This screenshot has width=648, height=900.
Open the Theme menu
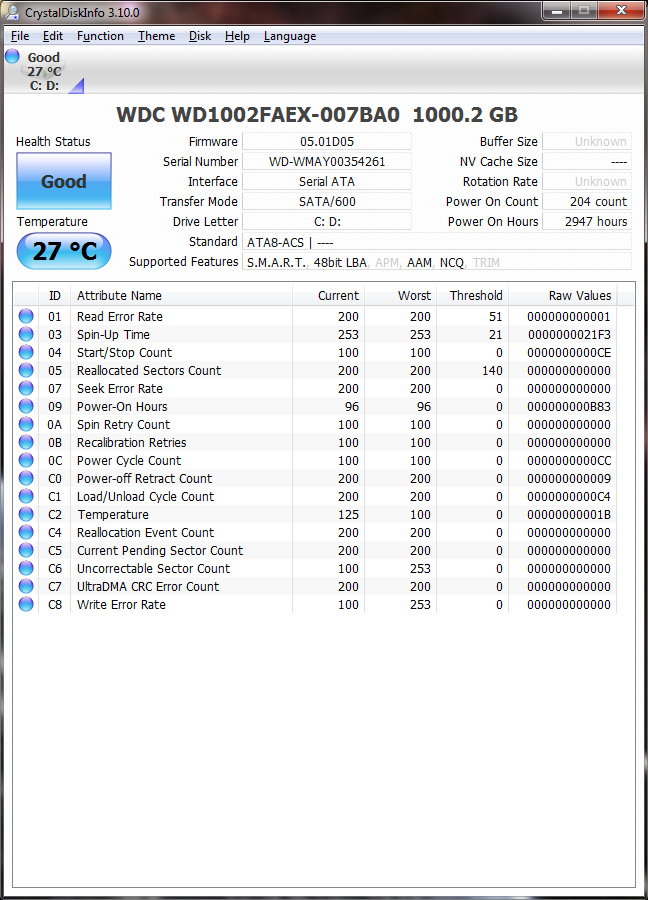click(156, 36)
